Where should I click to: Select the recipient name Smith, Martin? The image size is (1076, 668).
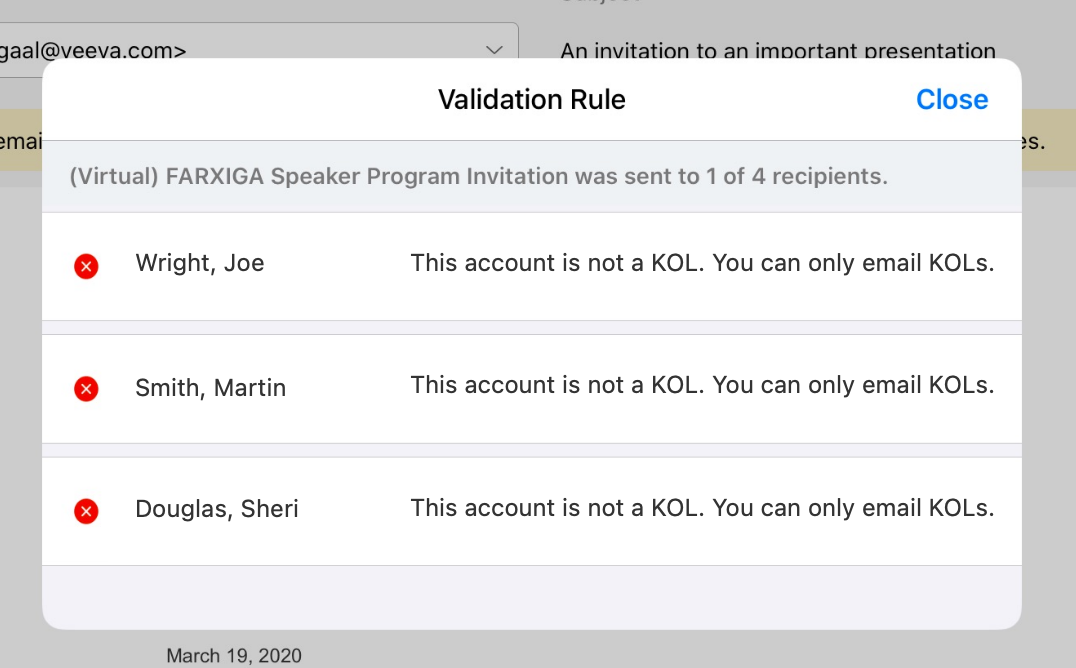coord(211,388)
